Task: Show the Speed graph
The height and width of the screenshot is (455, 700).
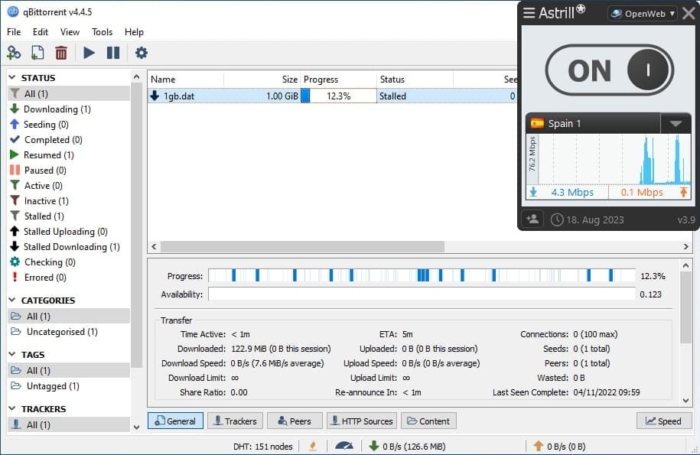Action: (x=664, y=421)
